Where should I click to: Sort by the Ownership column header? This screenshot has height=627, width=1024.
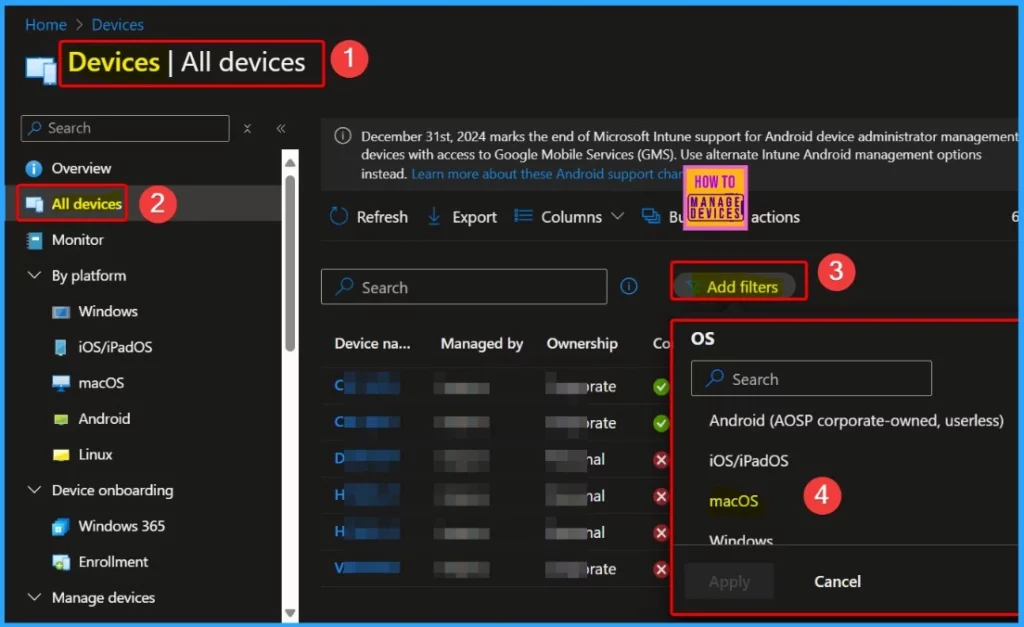pos(582,344)
